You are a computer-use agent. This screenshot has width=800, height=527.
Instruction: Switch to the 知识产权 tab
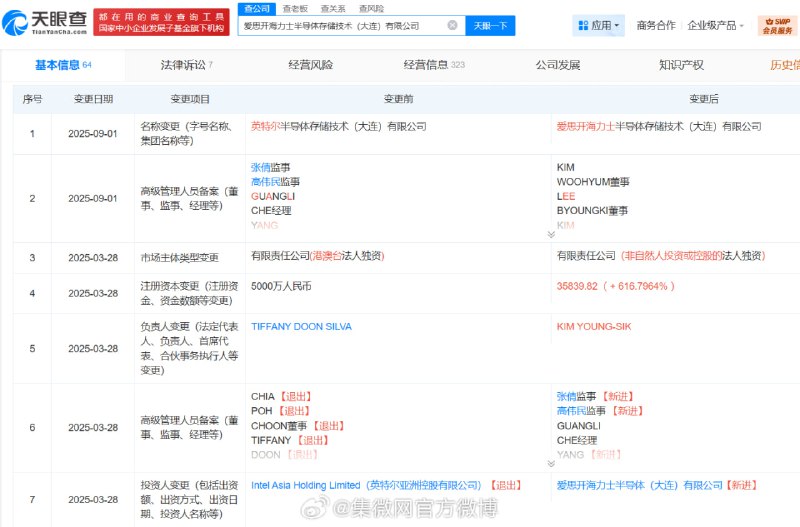681,65
